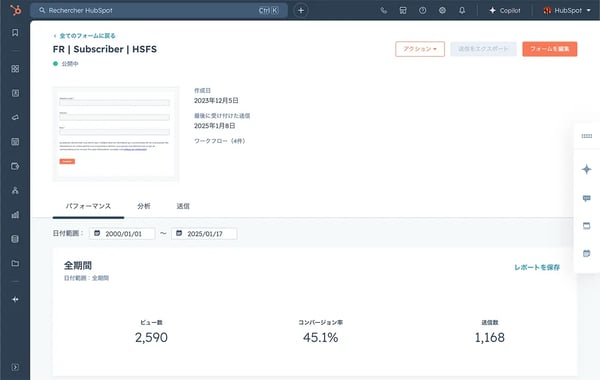600x380 pixels.
Task: Open the calling phone icon
Action: [383, 10]
